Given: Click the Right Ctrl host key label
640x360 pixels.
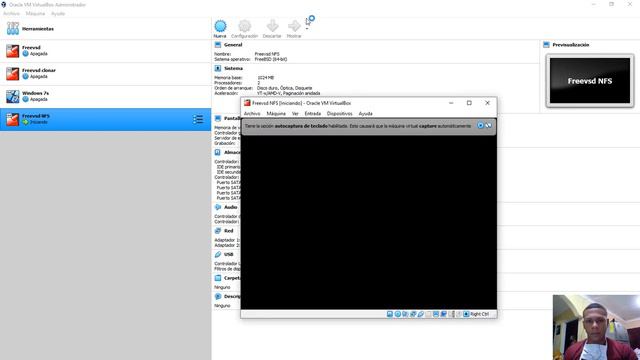Looking at the screenshot, I should 480,314.
